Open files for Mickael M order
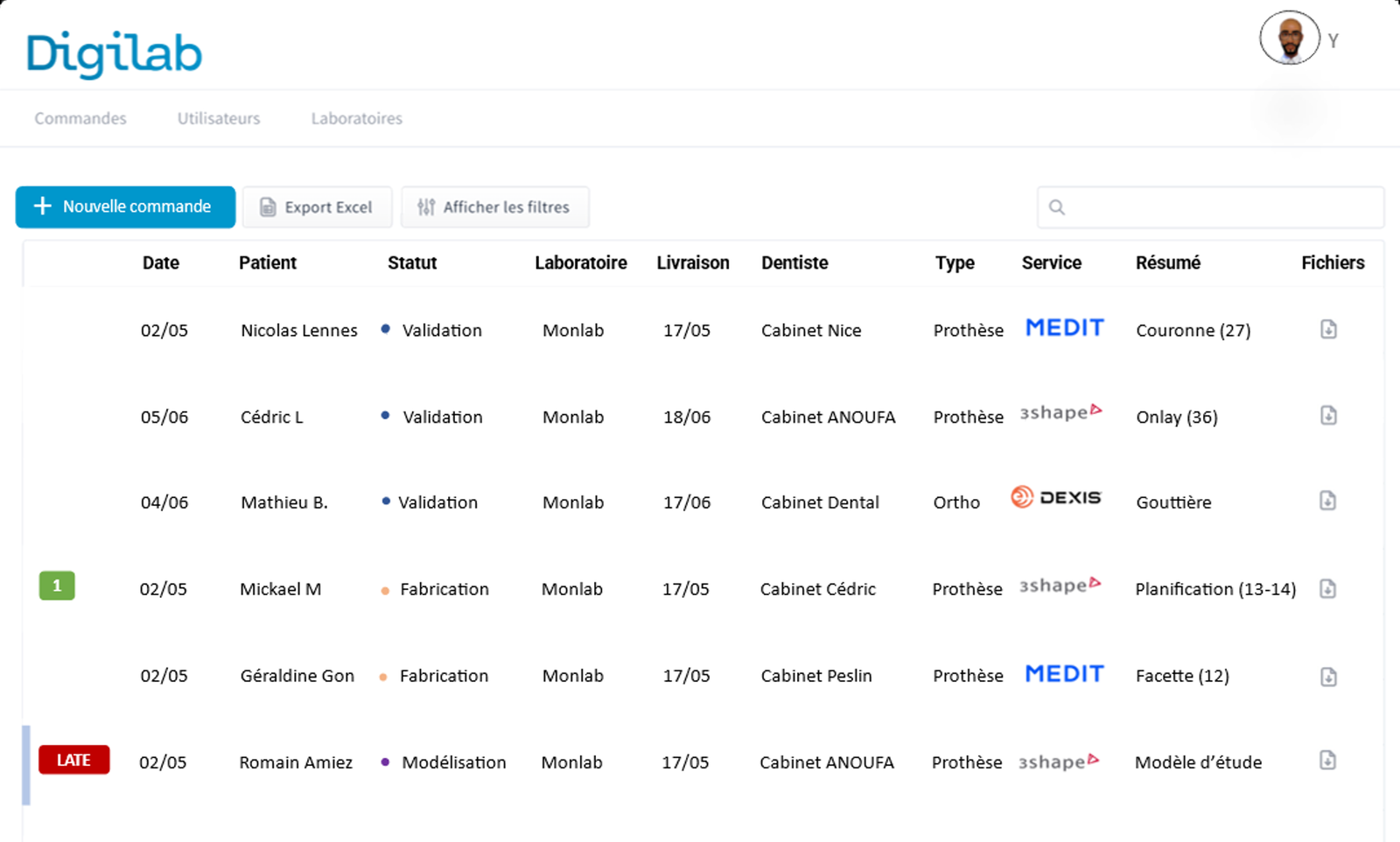The image size is (1400, 842). coord(1327,589)
